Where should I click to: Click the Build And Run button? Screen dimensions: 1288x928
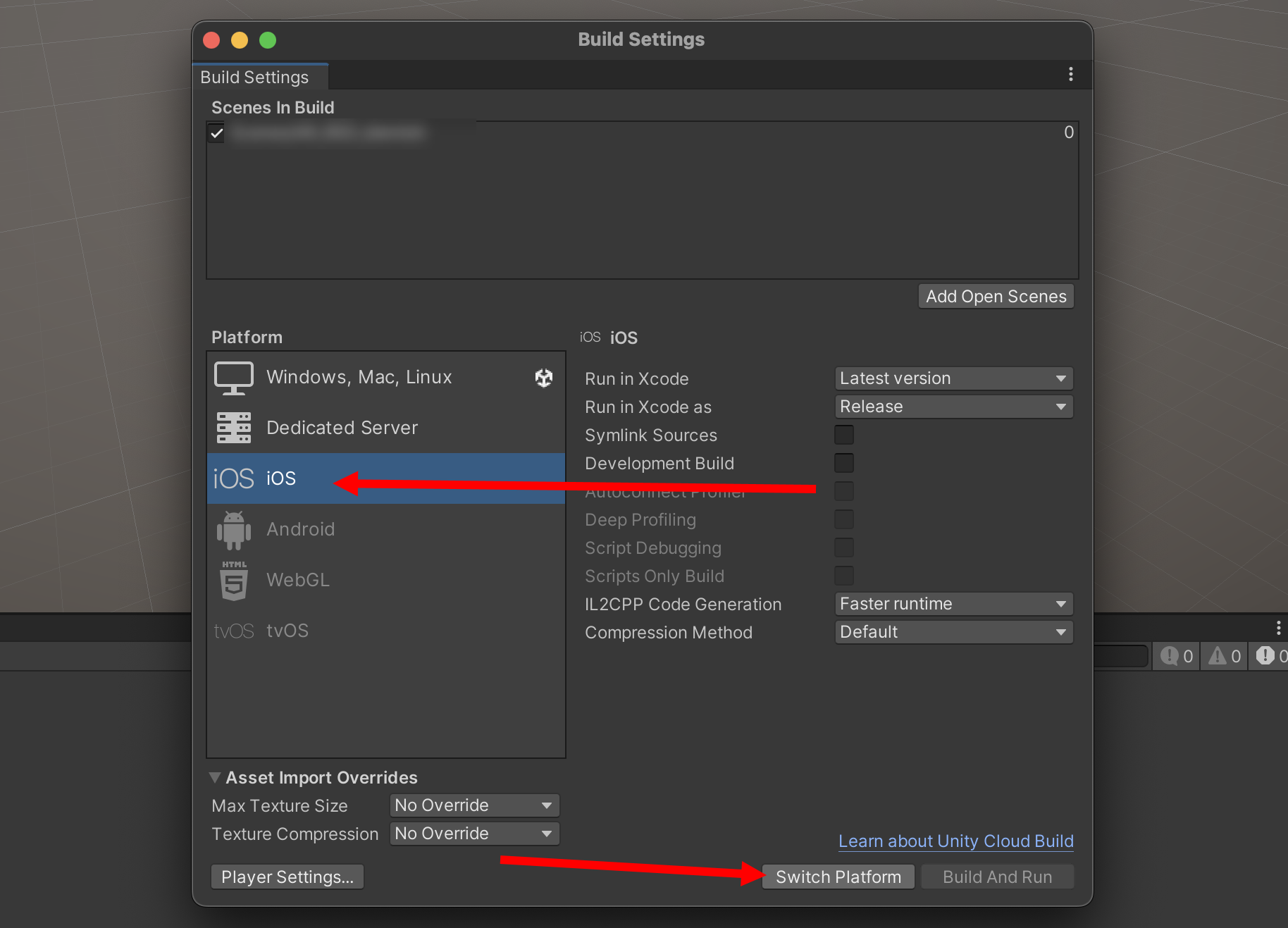[998, 877]
